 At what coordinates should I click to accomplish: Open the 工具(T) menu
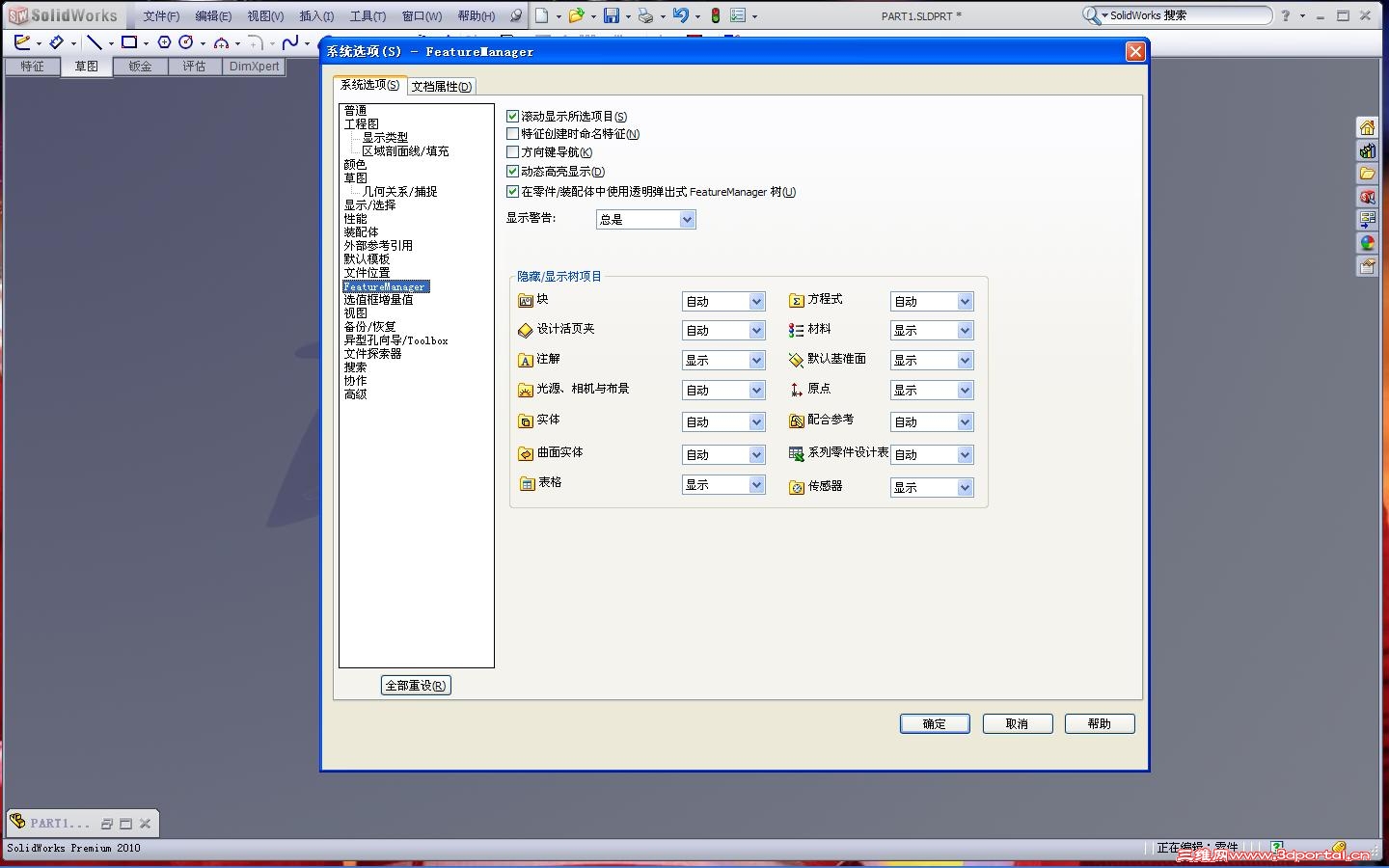pos(368,16)
